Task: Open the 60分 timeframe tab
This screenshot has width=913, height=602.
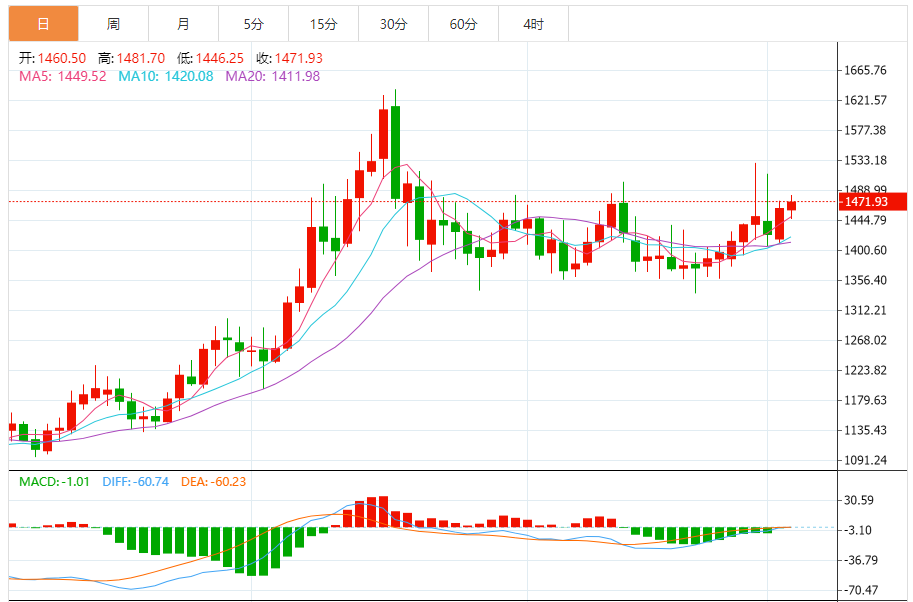Action: pyautogui.click(x=463, y=24)
